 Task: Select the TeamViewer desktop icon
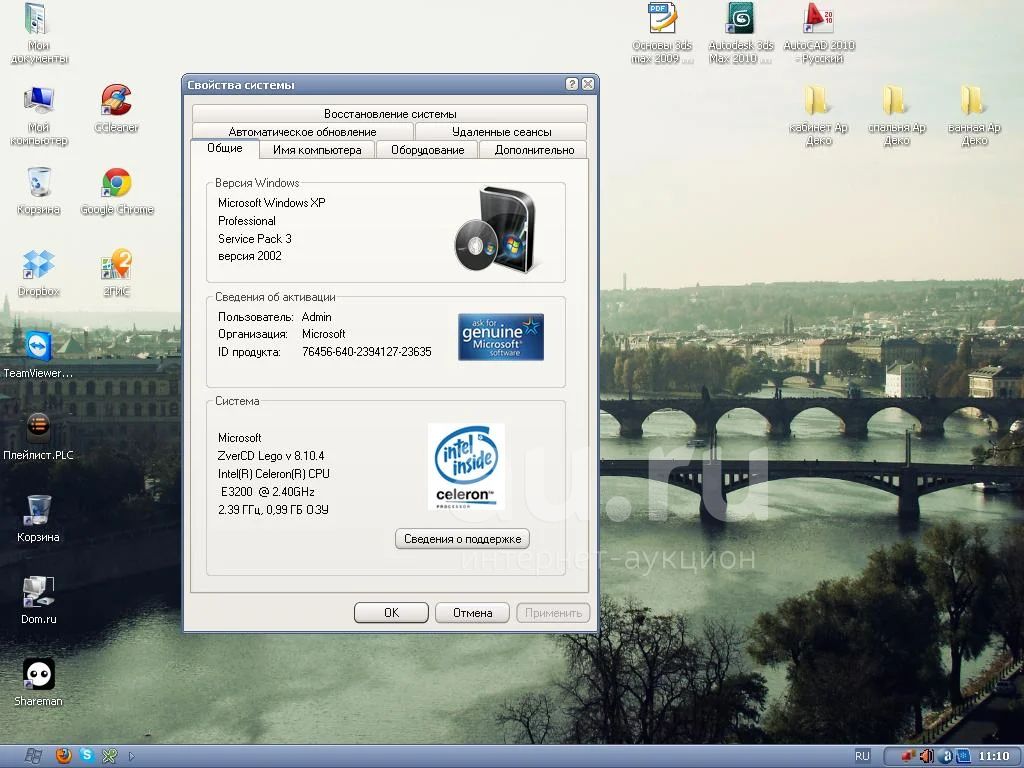[39, 355]
